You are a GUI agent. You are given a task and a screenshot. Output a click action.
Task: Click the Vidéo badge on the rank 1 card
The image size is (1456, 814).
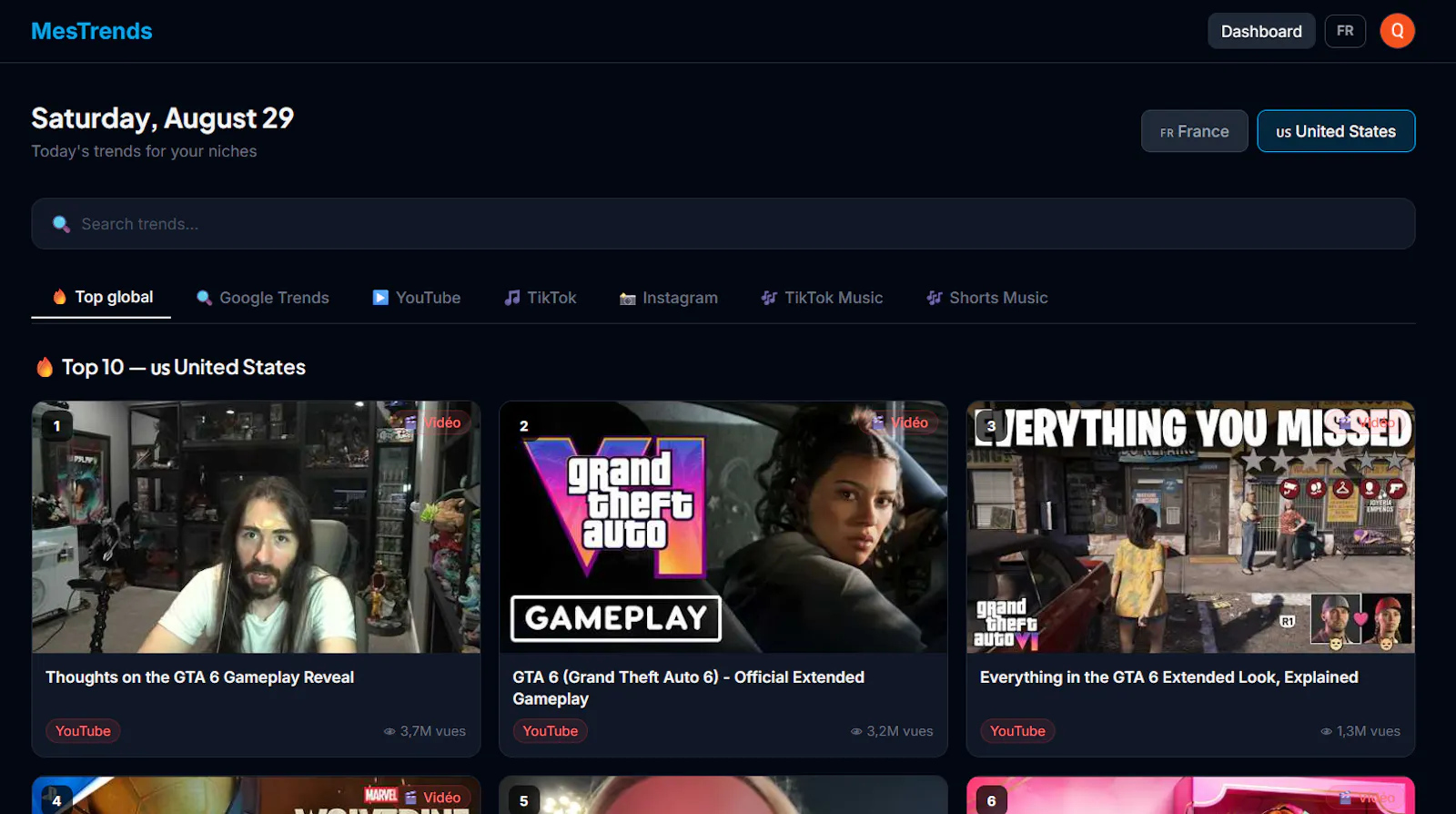click(433, 422)
